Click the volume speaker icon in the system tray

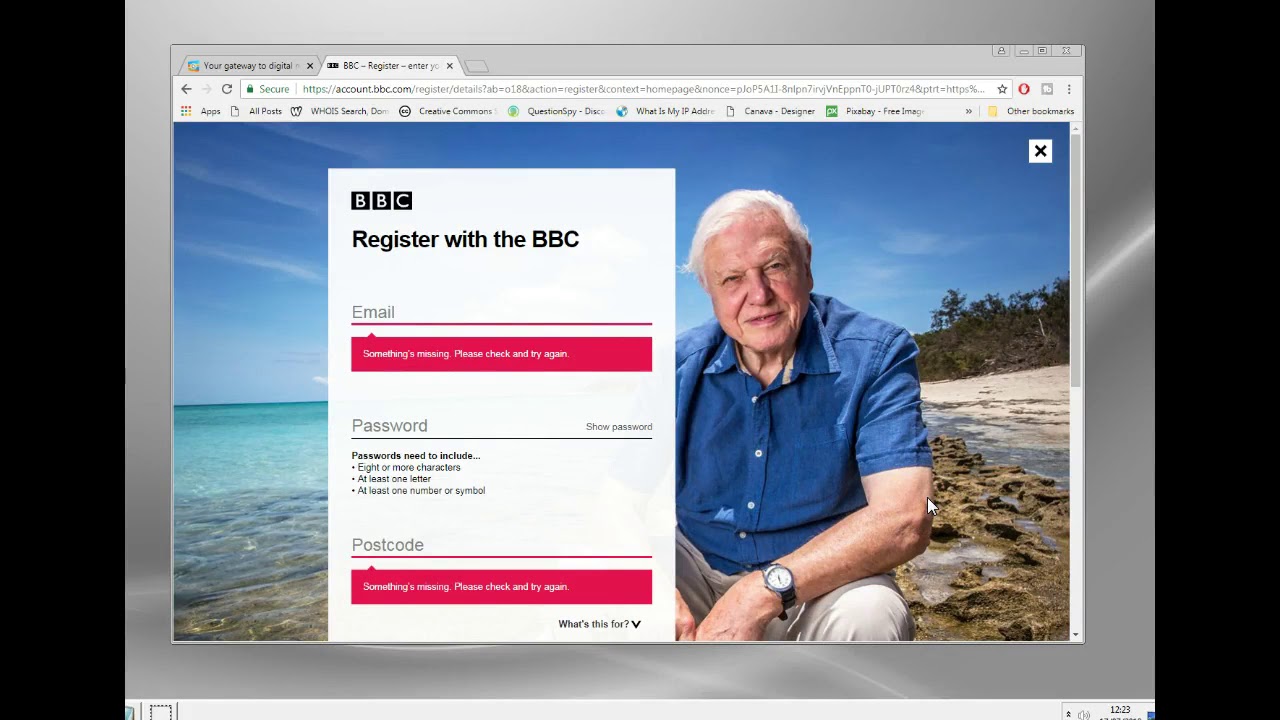(1084, 715)
